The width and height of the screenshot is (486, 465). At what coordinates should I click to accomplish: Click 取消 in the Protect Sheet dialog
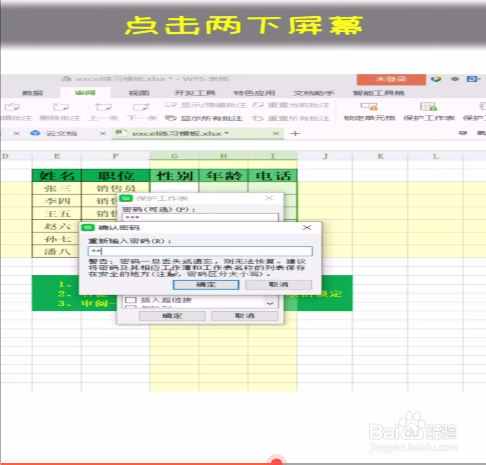coord(245,316)
